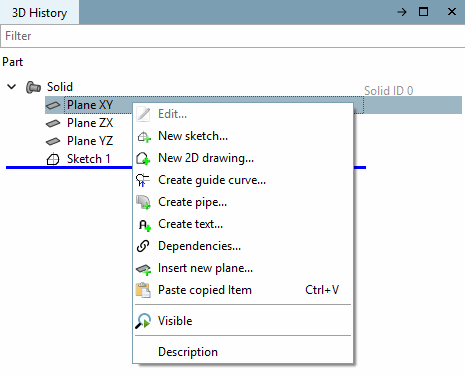Select Plane XY in the history tree
Image resolution: width=465 pixels, height=375 pixels.
pyautogui.click(x=90, y=105)
